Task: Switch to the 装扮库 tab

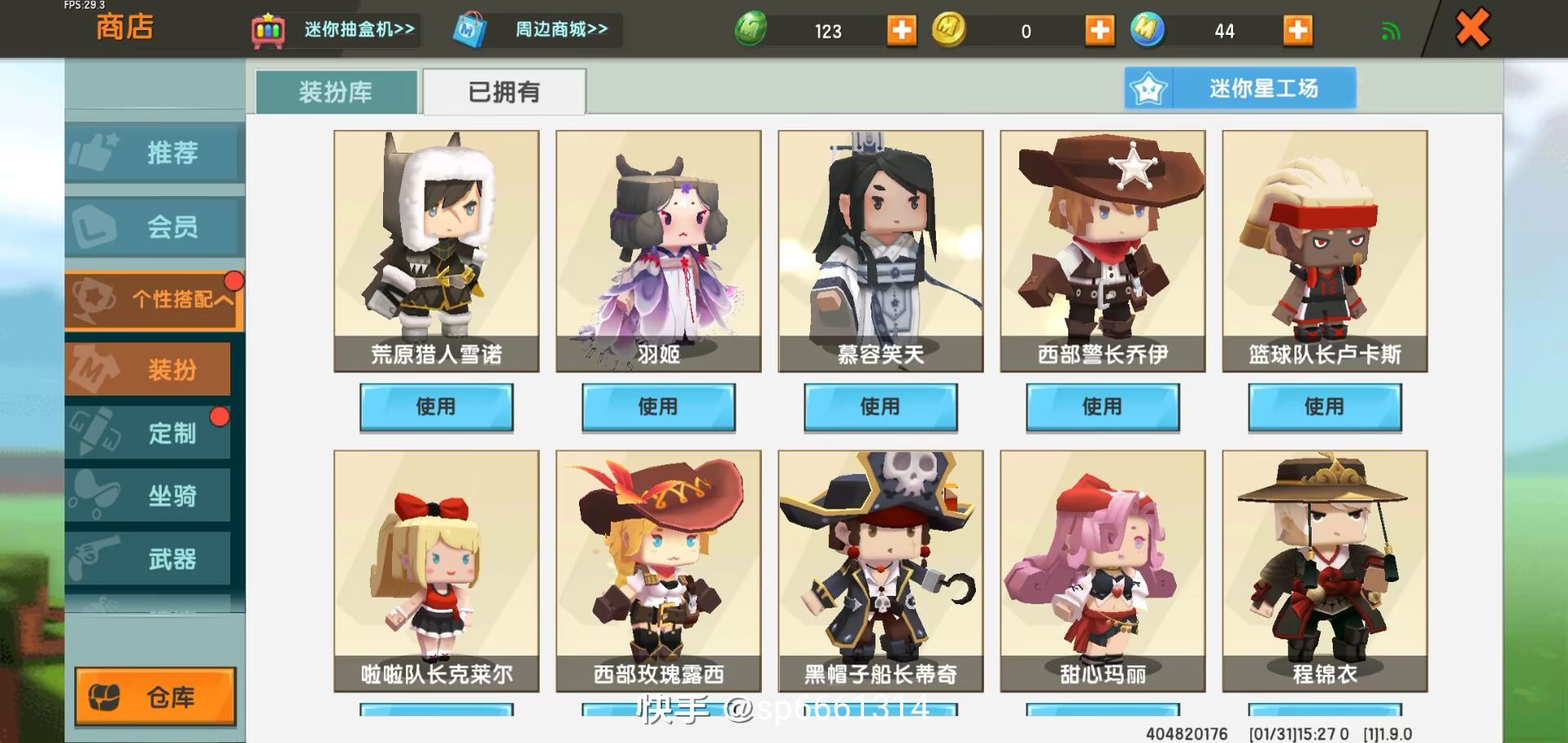Action: pos(336,91)
